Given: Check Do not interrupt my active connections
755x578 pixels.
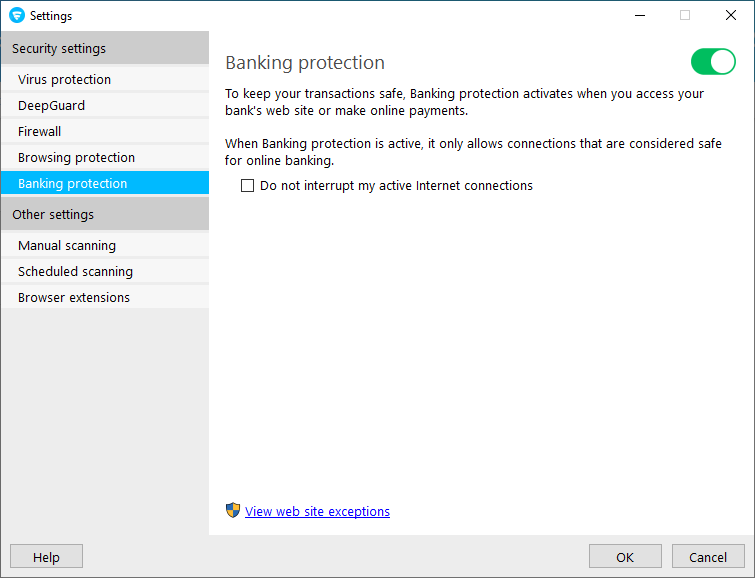Looking at the screenshot, I should pyautogui.click(x=248, y=186).
